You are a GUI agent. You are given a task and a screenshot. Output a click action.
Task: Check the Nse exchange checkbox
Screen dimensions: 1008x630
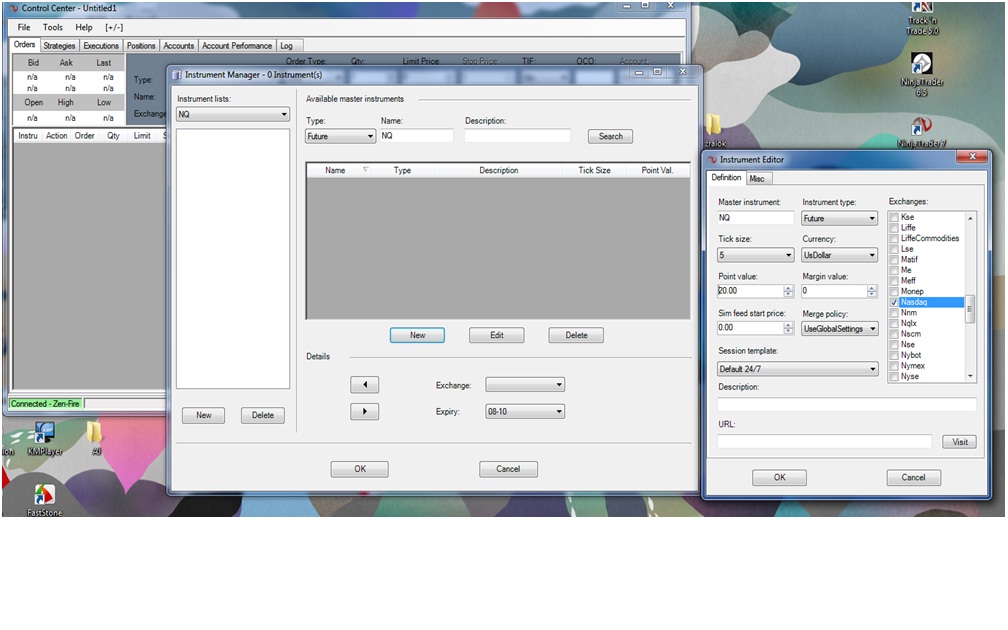[x=894, y=345]
